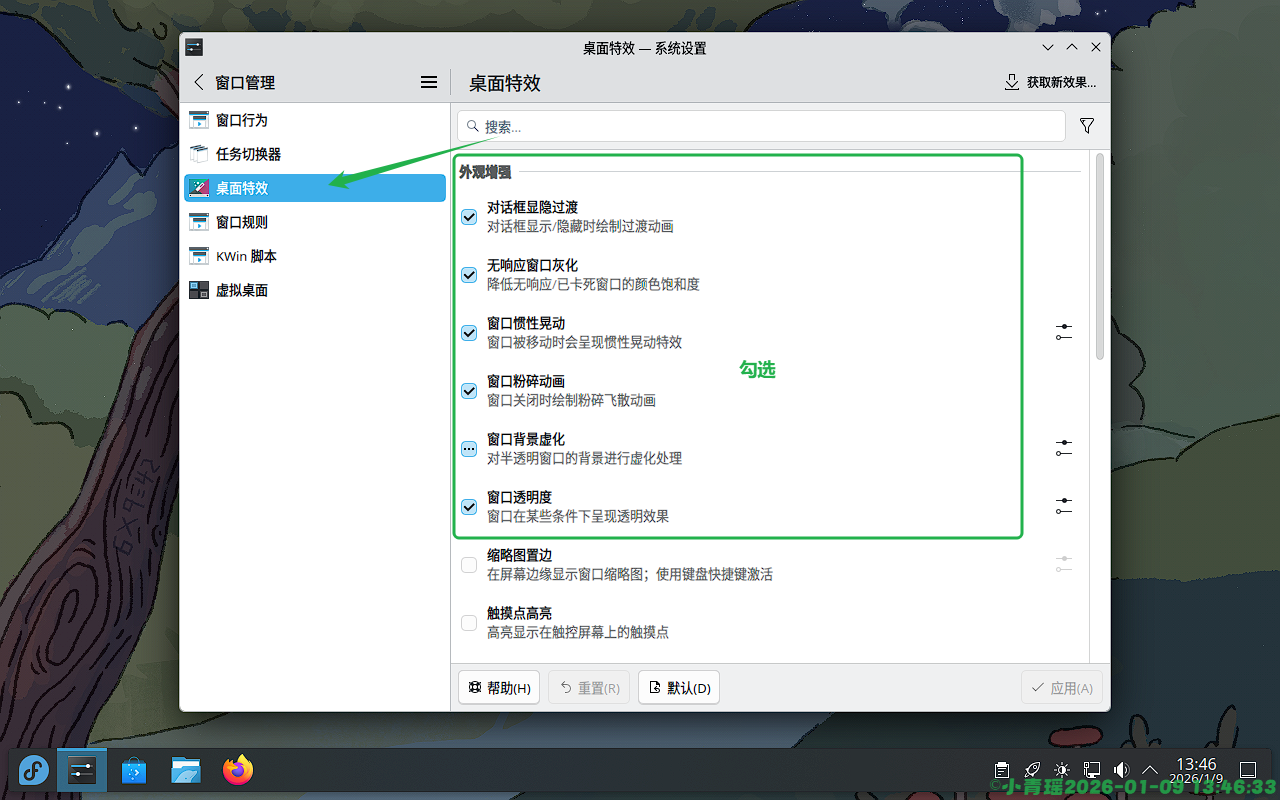
Task: Open configuration for 窗口背景虚化 effect
Action: pyautogui.click(x=1063, y=448)
